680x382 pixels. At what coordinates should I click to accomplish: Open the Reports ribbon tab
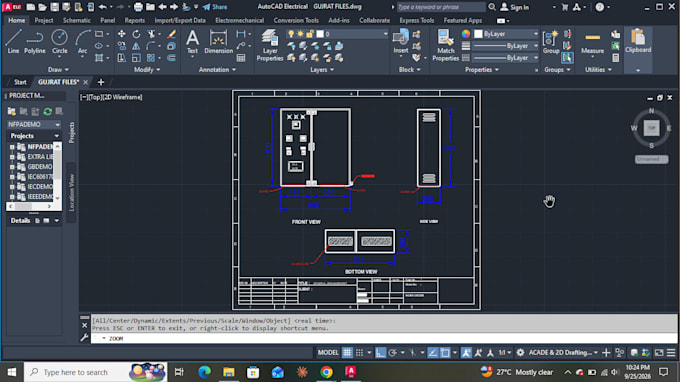coord(134,20)
